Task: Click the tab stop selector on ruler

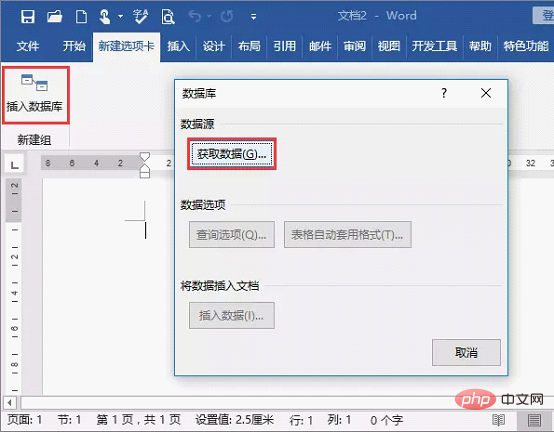Action: [14, 164]
